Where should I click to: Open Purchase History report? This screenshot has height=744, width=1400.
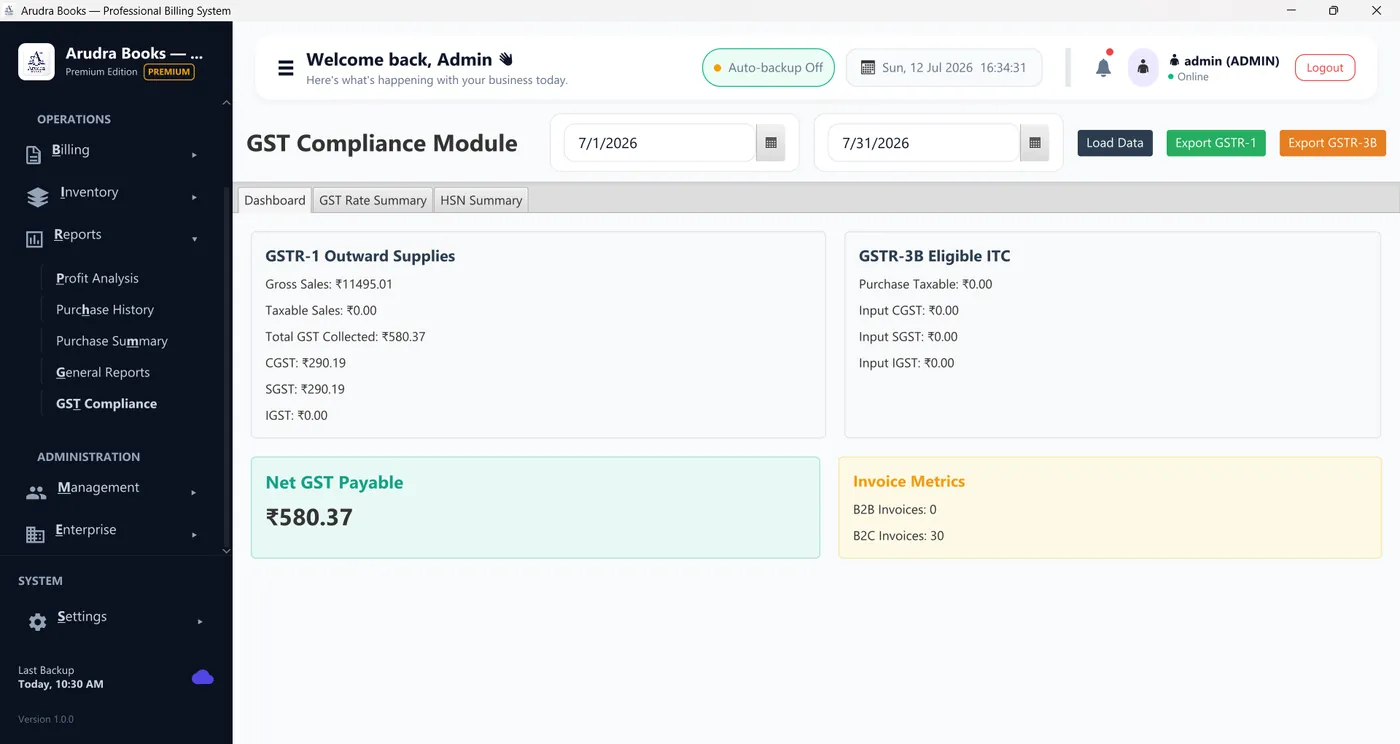pyautogui.click(x=105, y=310)
